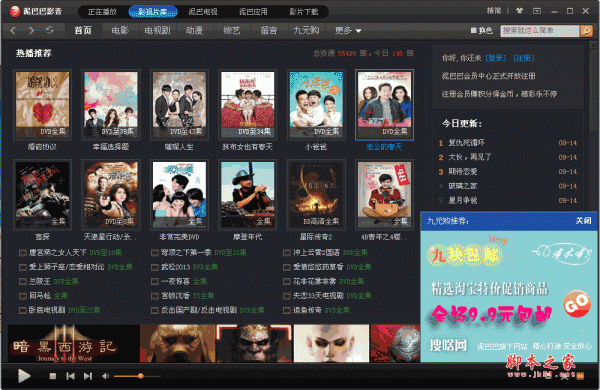Screen dimensions: 600x390
Task: Click the icon beside 宫锁沉香
Action: pos(155,296)
